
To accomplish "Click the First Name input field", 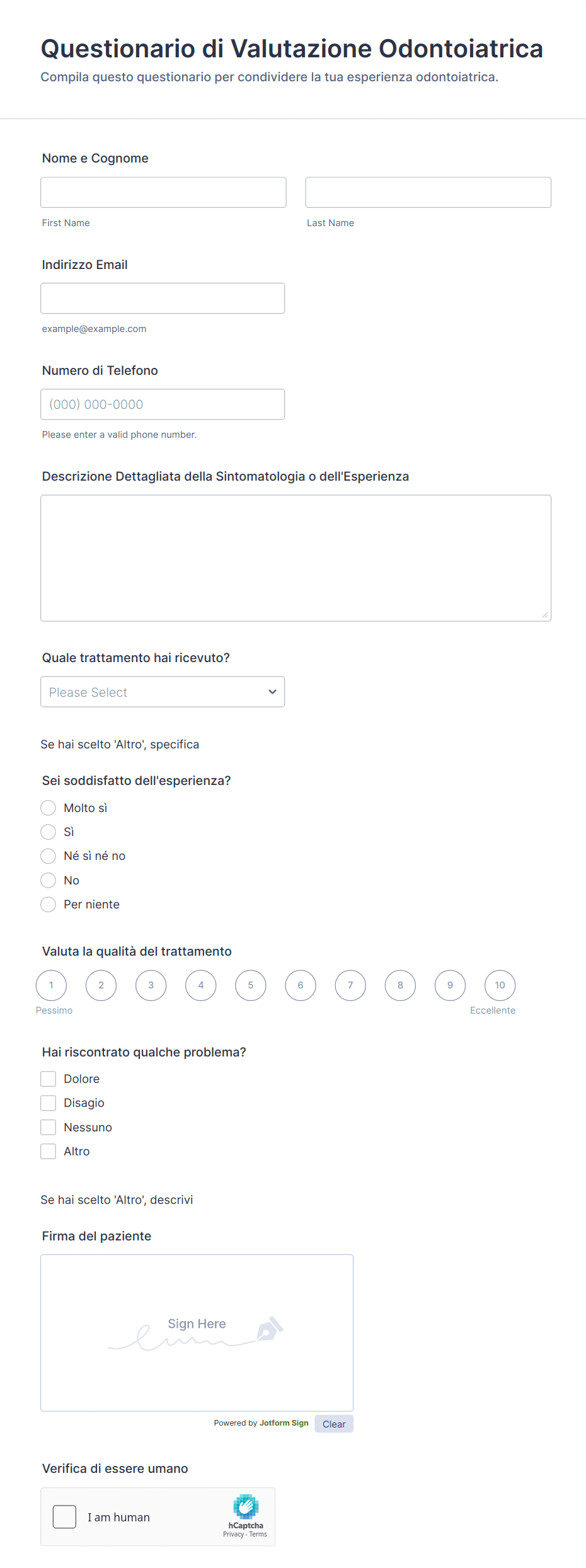I will pyautogui.click(x=163, y=192).
